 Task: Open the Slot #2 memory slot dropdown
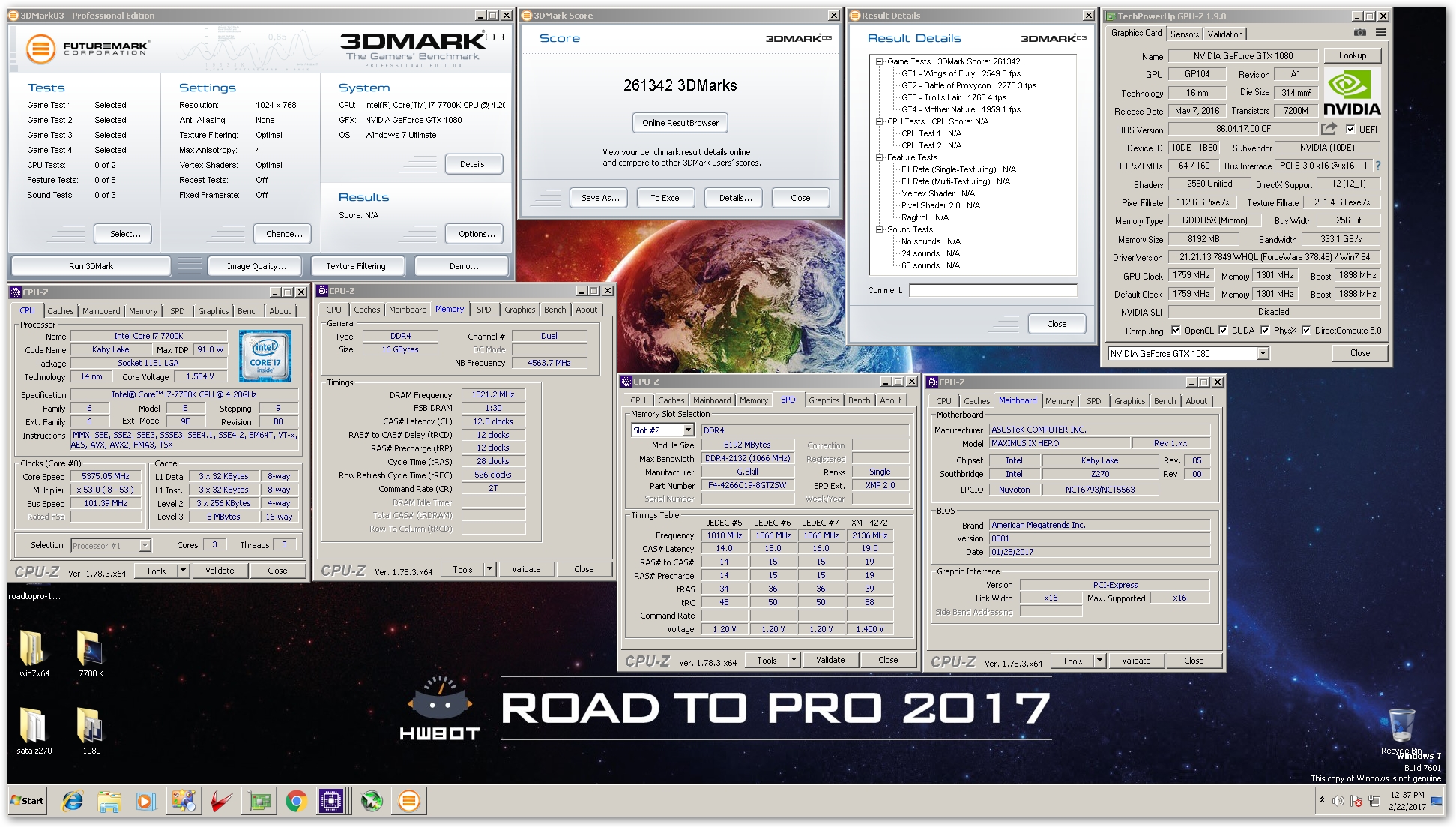(688, 430)
